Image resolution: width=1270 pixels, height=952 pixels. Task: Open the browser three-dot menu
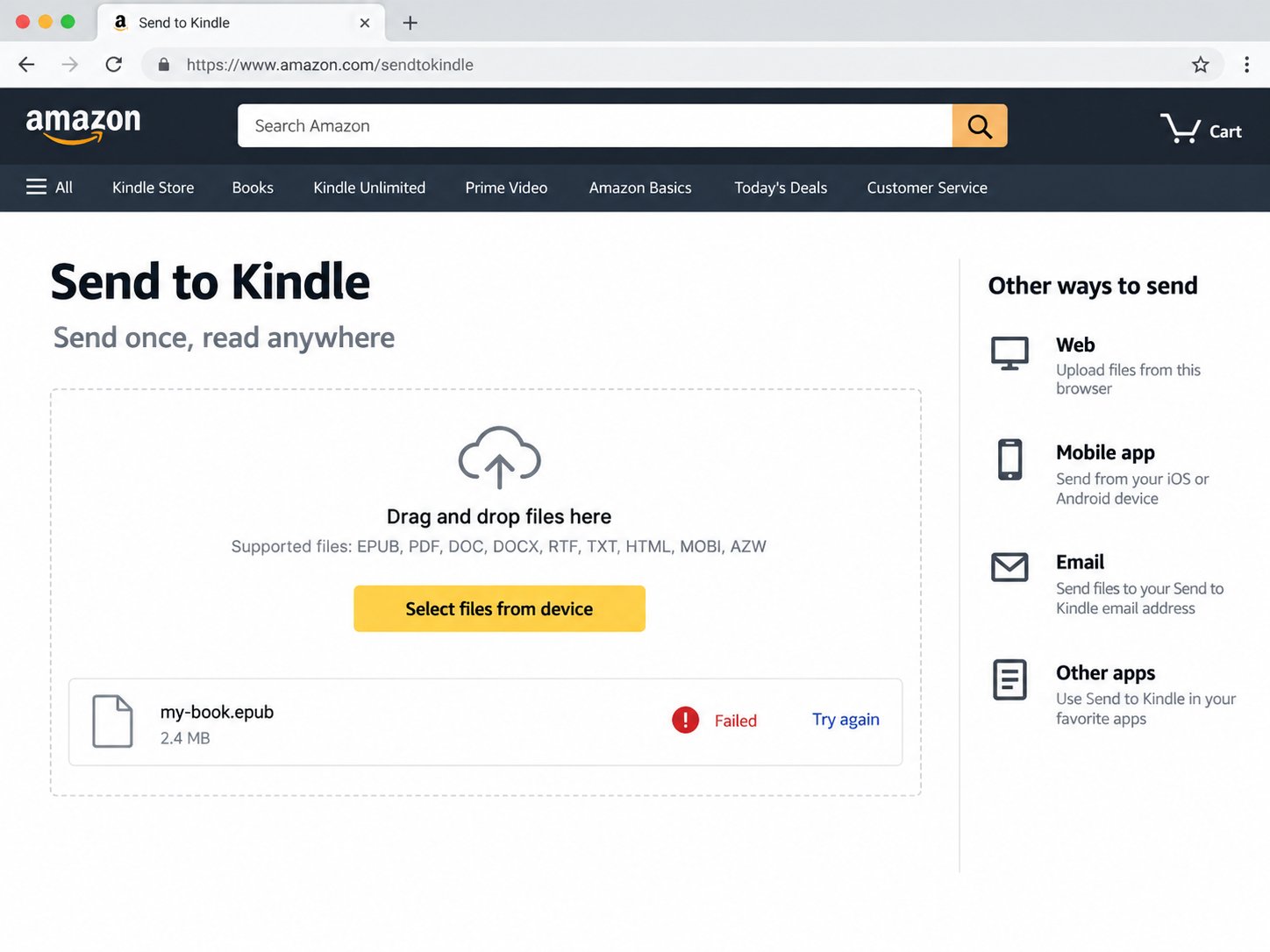[1246, 64]
